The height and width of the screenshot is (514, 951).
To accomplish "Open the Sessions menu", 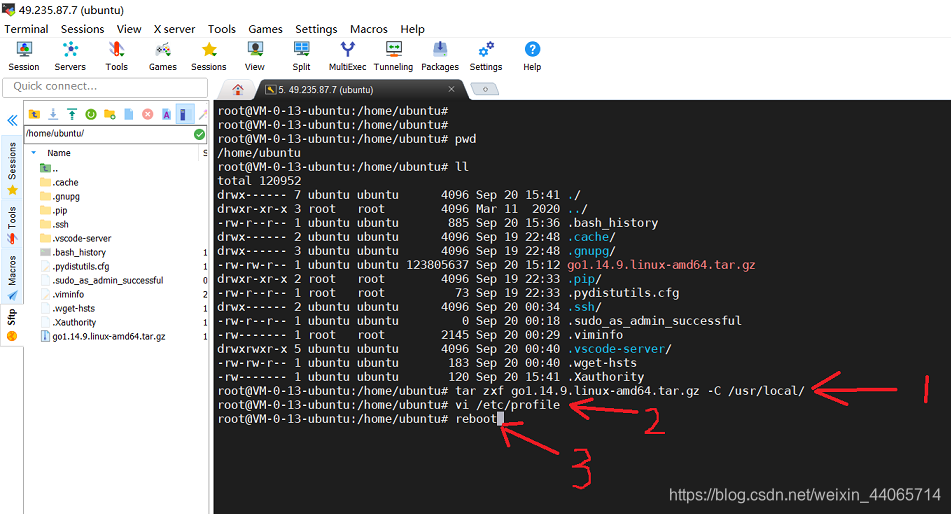I will point(82,29).
